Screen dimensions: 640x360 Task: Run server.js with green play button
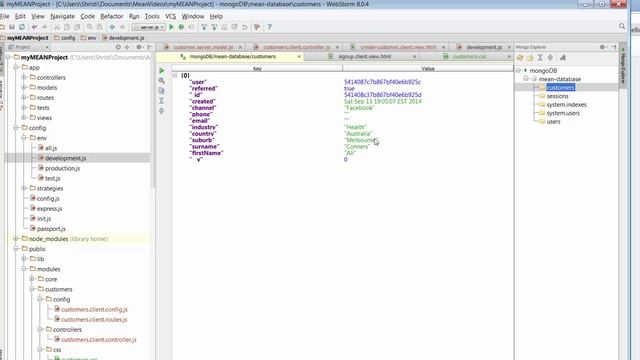(171, 27)
